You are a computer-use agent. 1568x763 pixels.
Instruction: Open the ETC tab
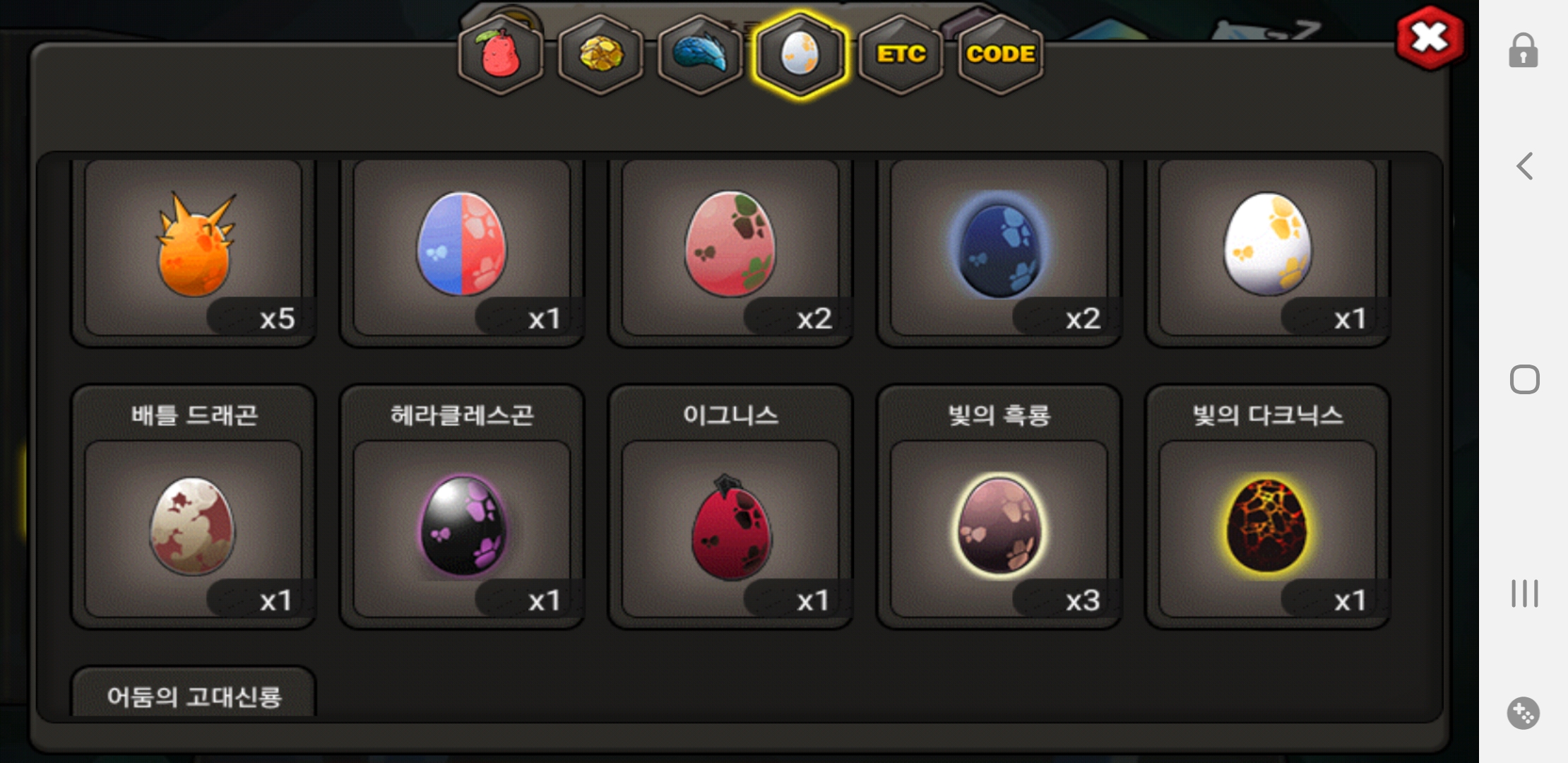[x=901, y=54]
